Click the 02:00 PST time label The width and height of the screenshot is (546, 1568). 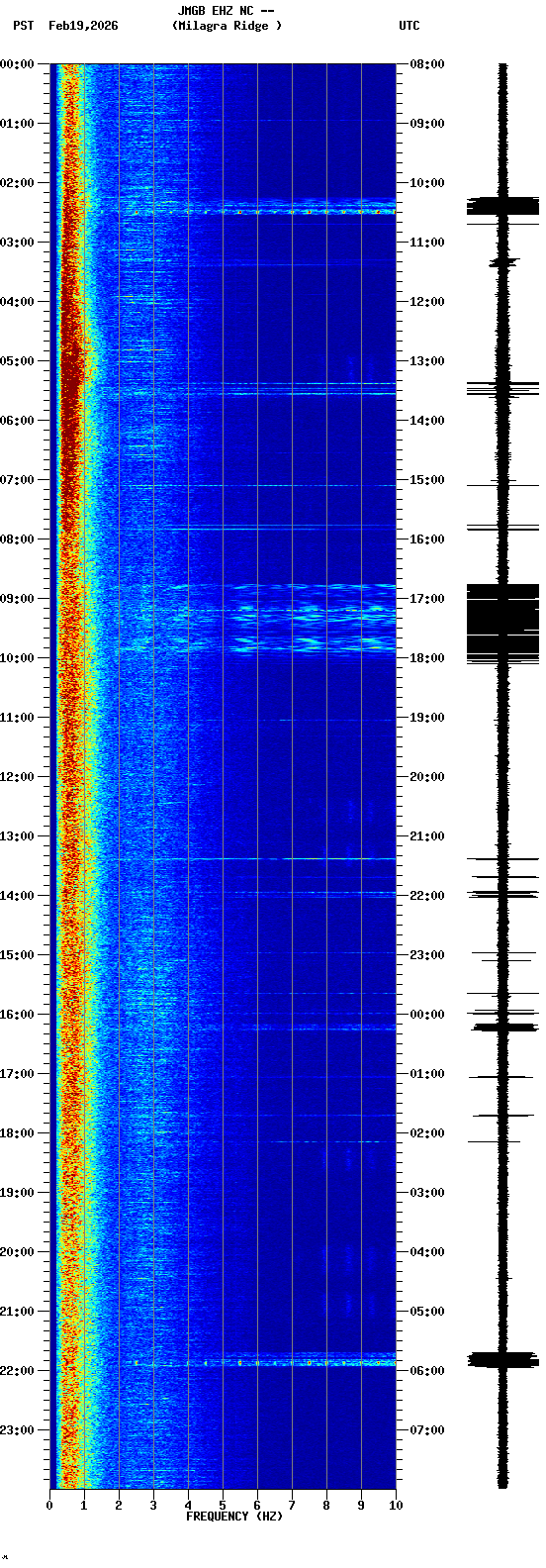tap(18, 183)
